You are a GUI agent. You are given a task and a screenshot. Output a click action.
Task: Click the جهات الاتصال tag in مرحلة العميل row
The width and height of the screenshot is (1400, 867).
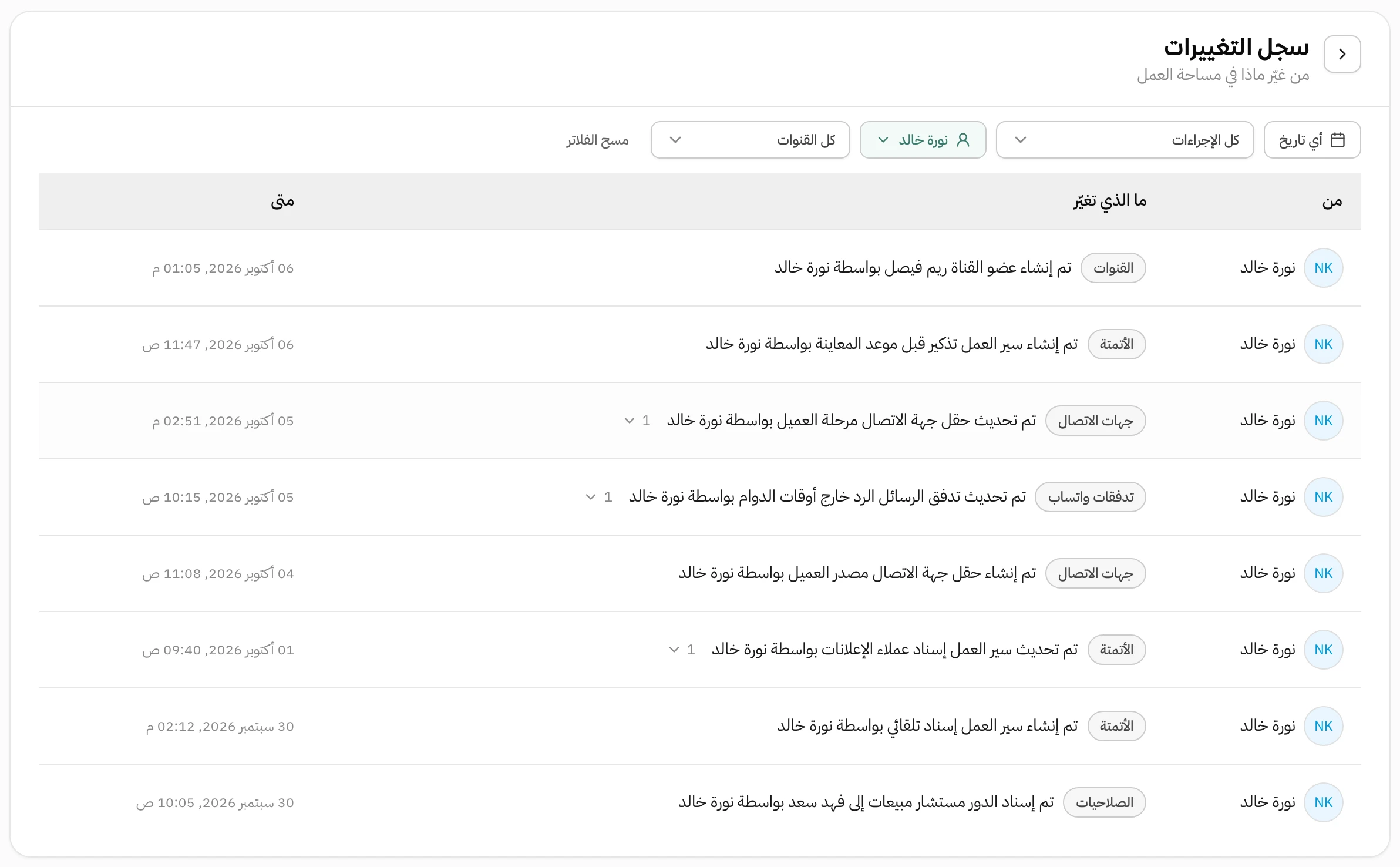(x=1096, y=421)
